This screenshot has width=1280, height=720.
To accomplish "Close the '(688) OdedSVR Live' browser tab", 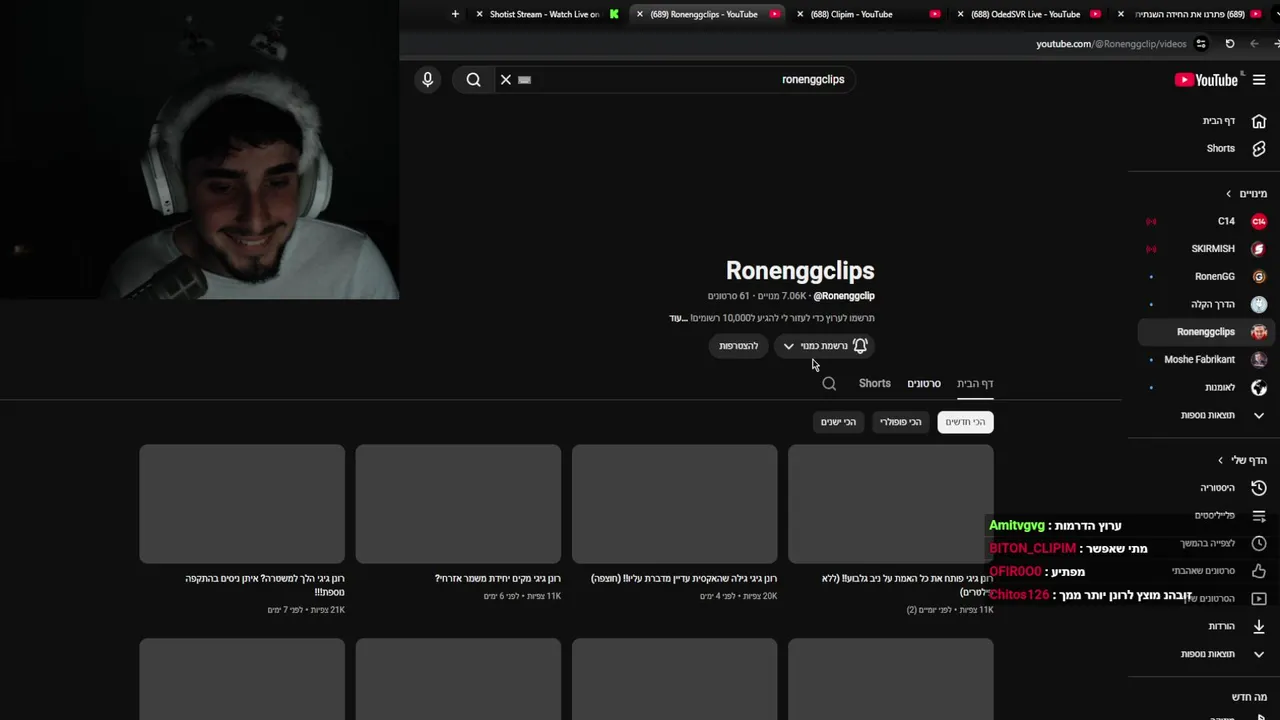I will [960, 14].
